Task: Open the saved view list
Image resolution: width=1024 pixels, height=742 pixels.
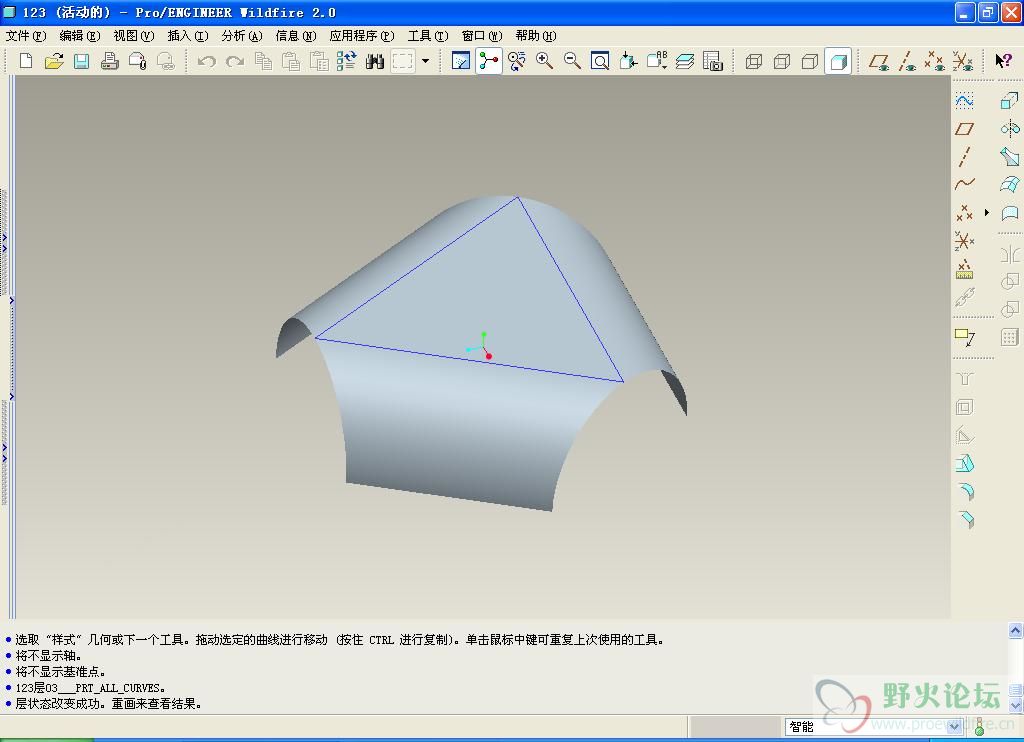Action: (656, 61)
